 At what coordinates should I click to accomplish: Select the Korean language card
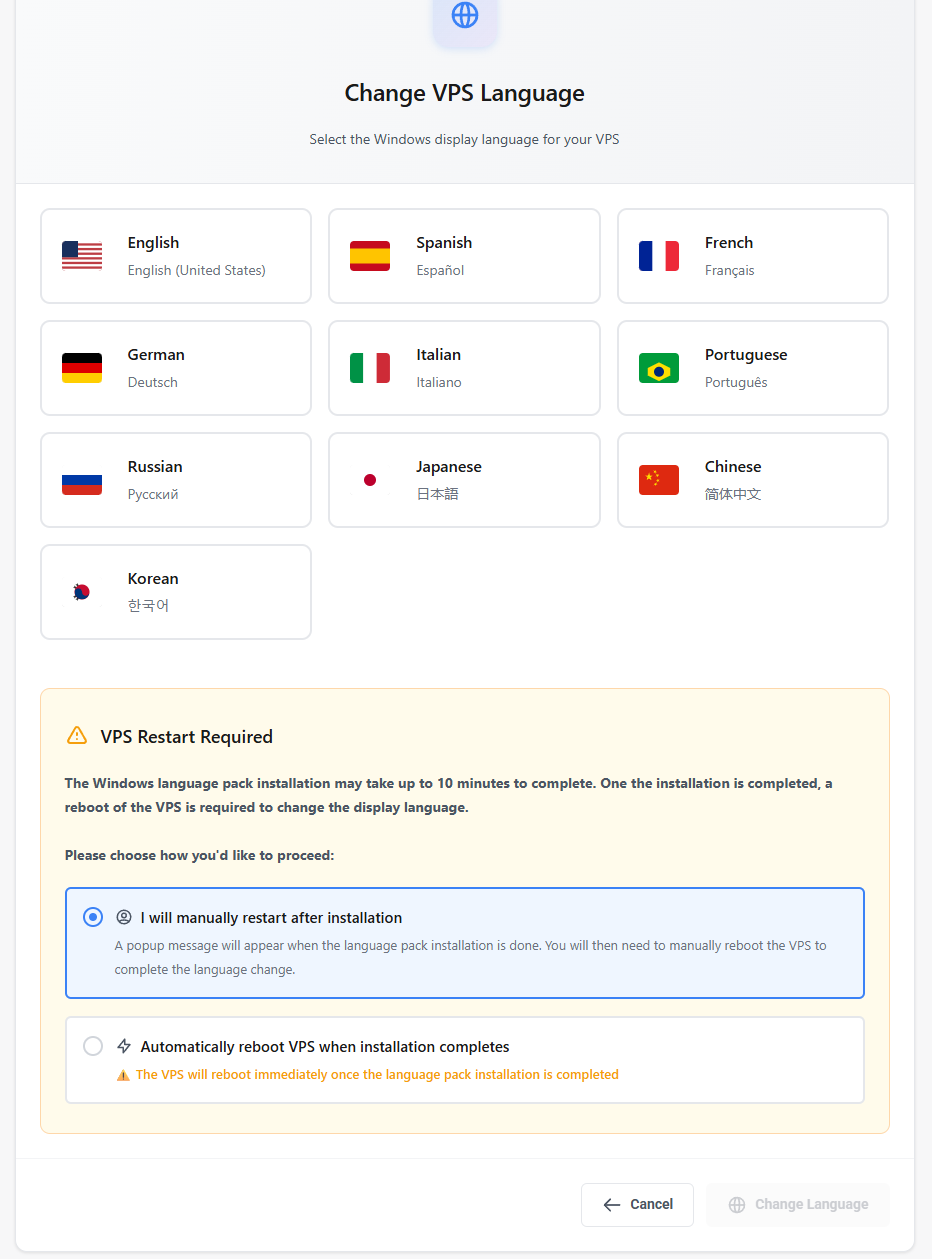pyautogui.click(x=175, y=591)
